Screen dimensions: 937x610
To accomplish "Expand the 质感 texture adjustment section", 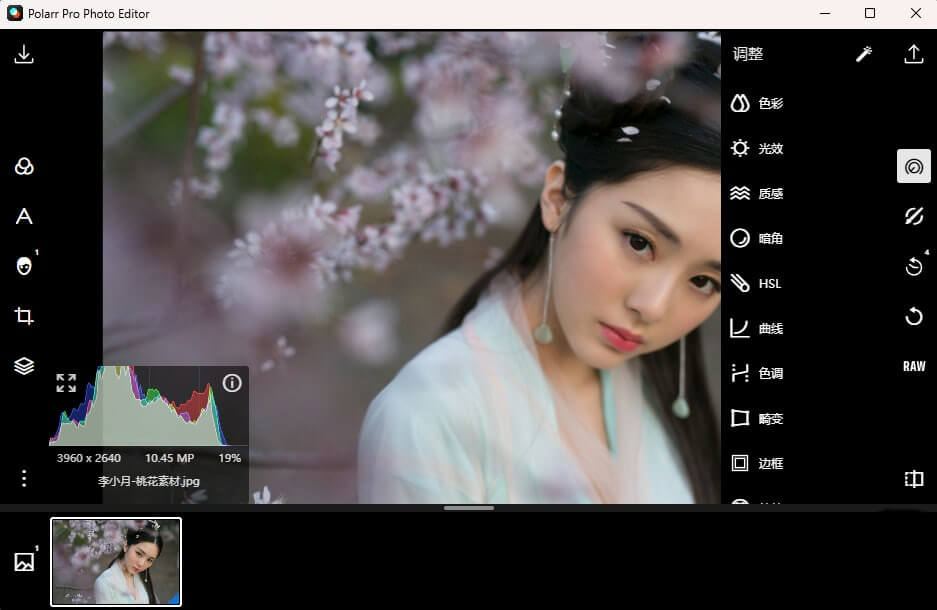I will point(757,193).
